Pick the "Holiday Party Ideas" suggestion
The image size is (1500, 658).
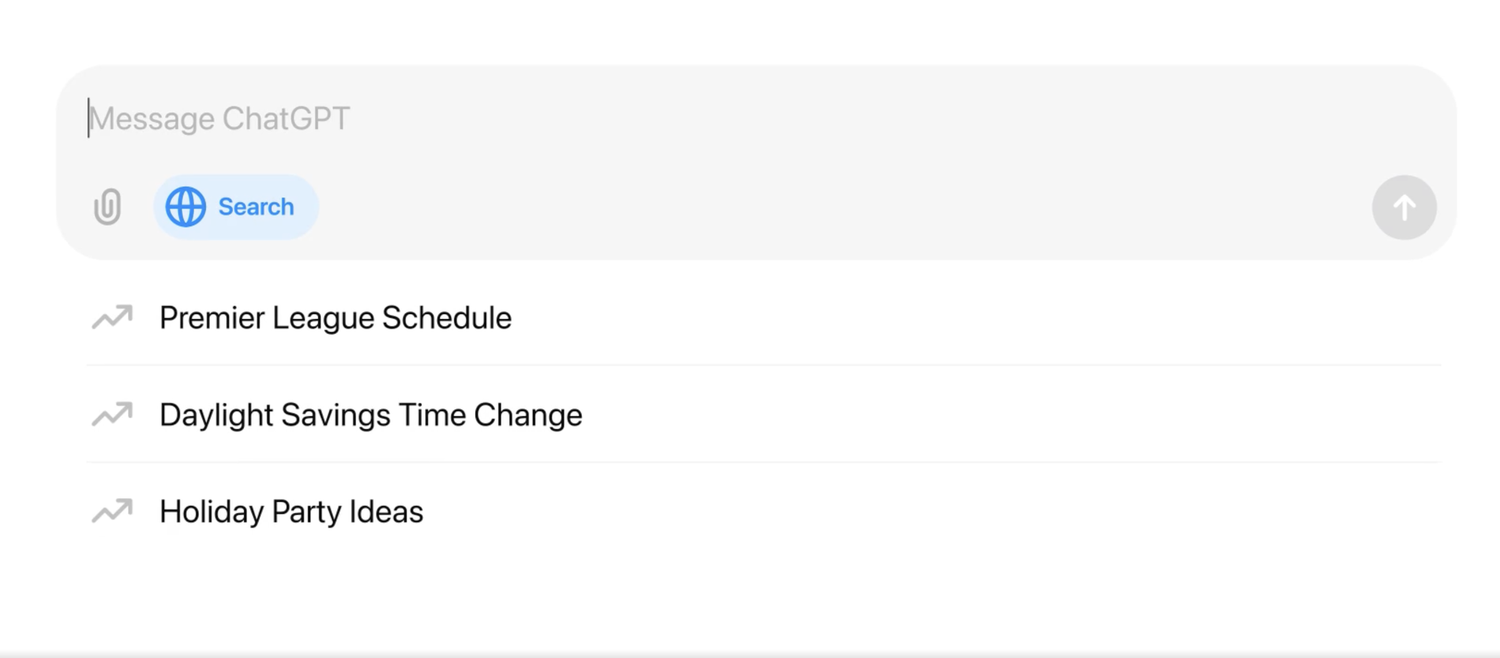pyautogui.click(x=291, y=512)
